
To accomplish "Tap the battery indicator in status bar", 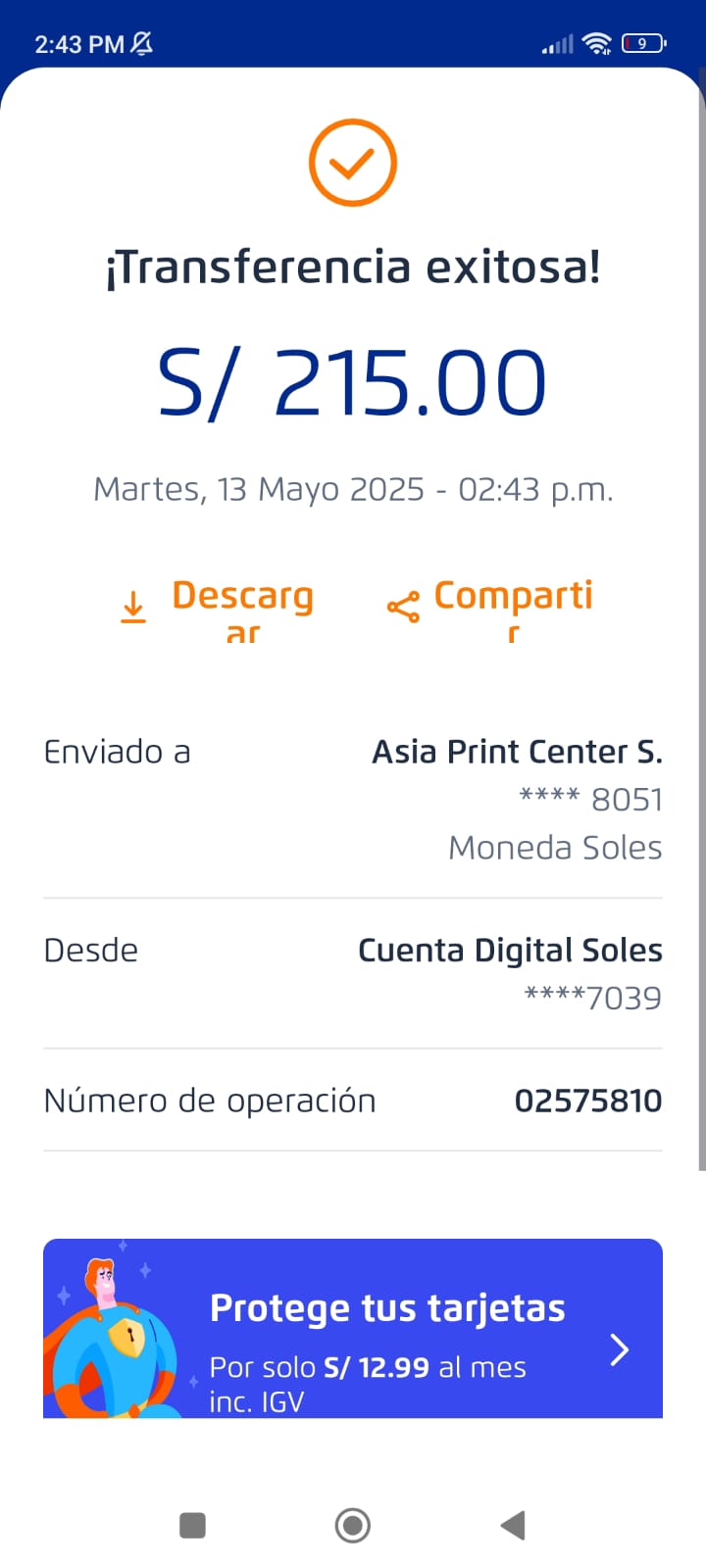I will coord(643,43).
